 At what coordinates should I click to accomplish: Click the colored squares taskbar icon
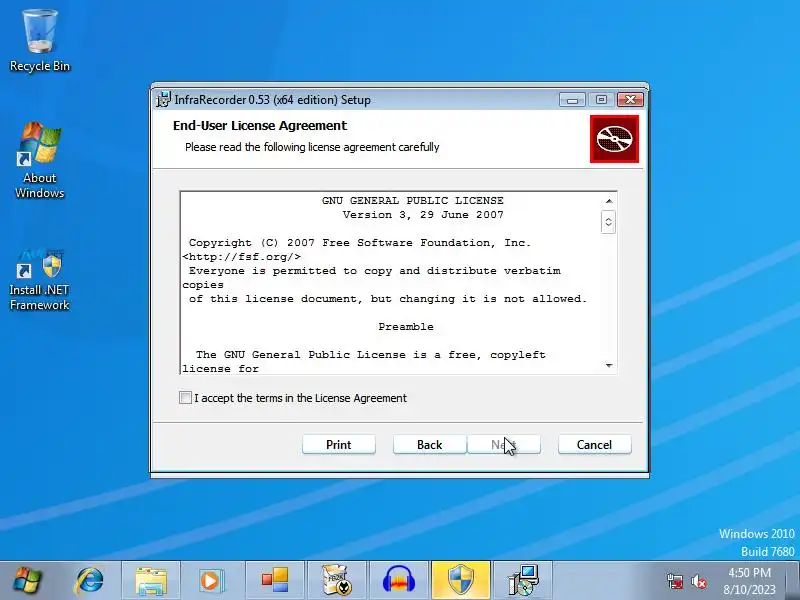tap(274, 580)
